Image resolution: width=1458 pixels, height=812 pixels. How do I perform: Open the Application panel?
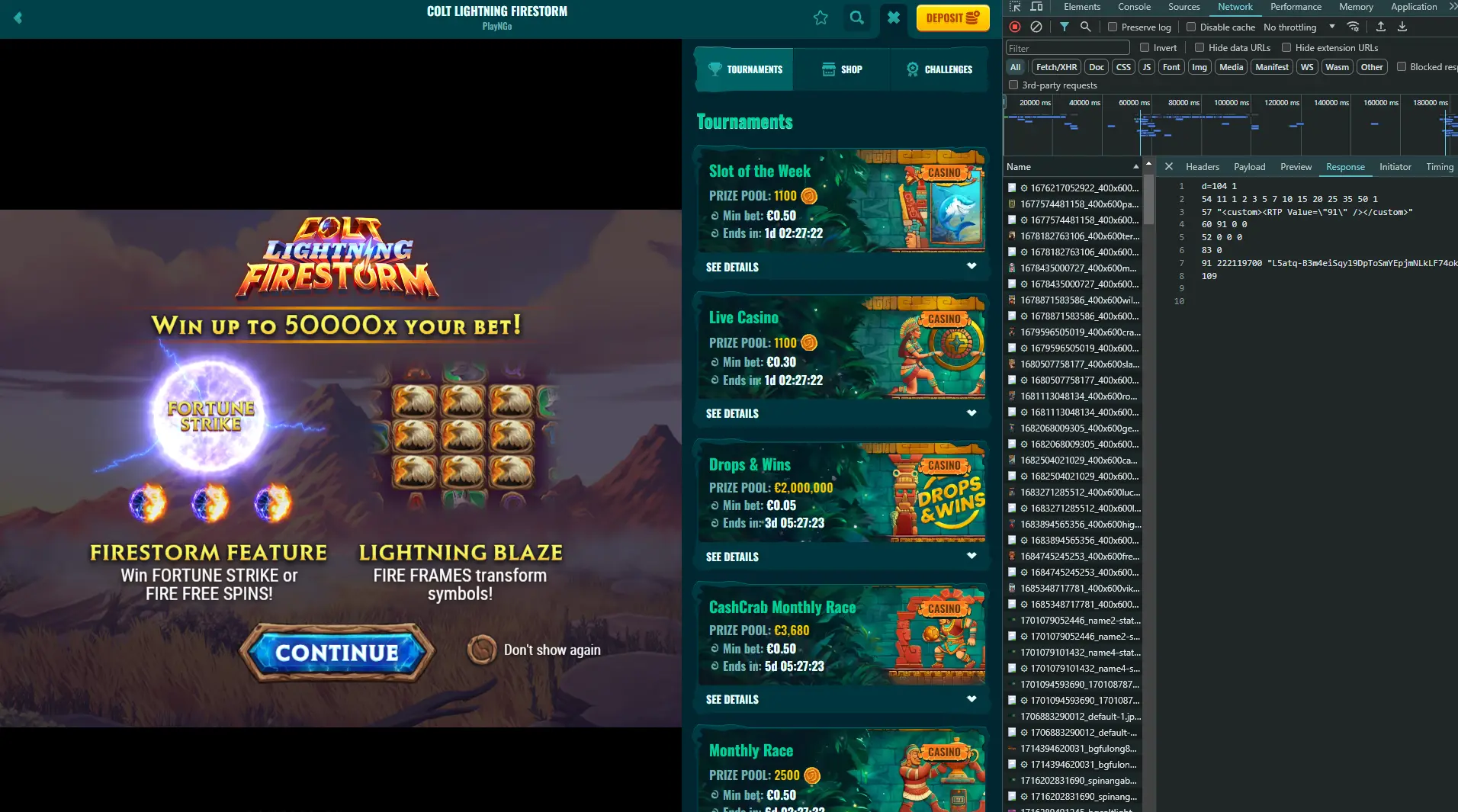point(1413,7)
